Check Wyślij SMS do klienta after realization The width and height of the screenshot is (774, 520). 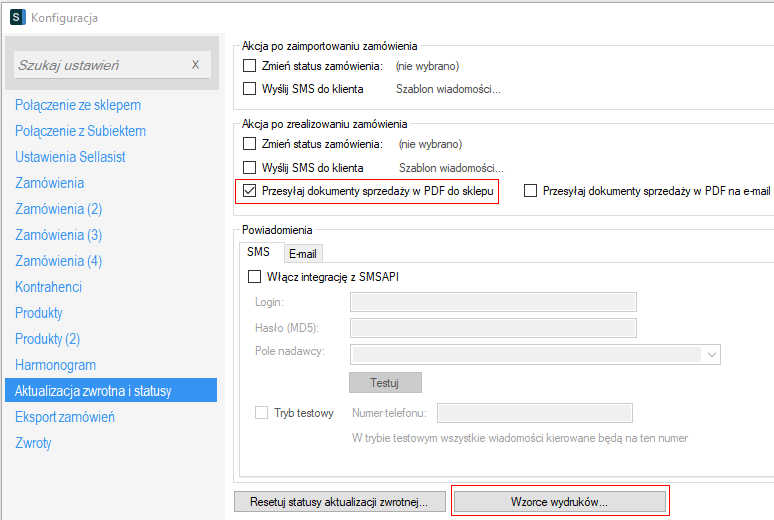pos(250,168)
